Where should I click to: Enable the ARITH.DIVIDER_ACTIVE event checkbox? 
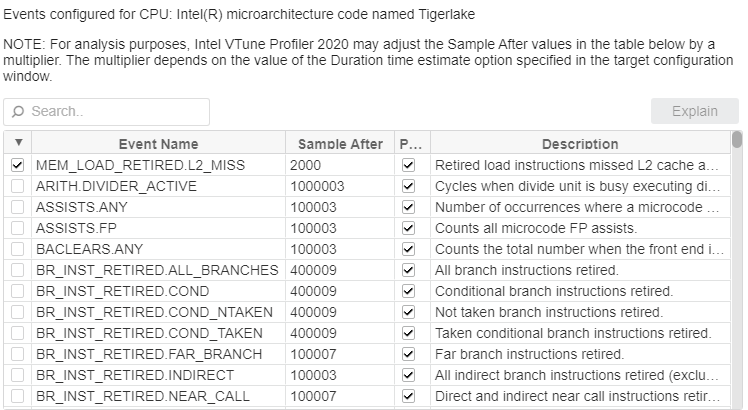tap(17, 186)
